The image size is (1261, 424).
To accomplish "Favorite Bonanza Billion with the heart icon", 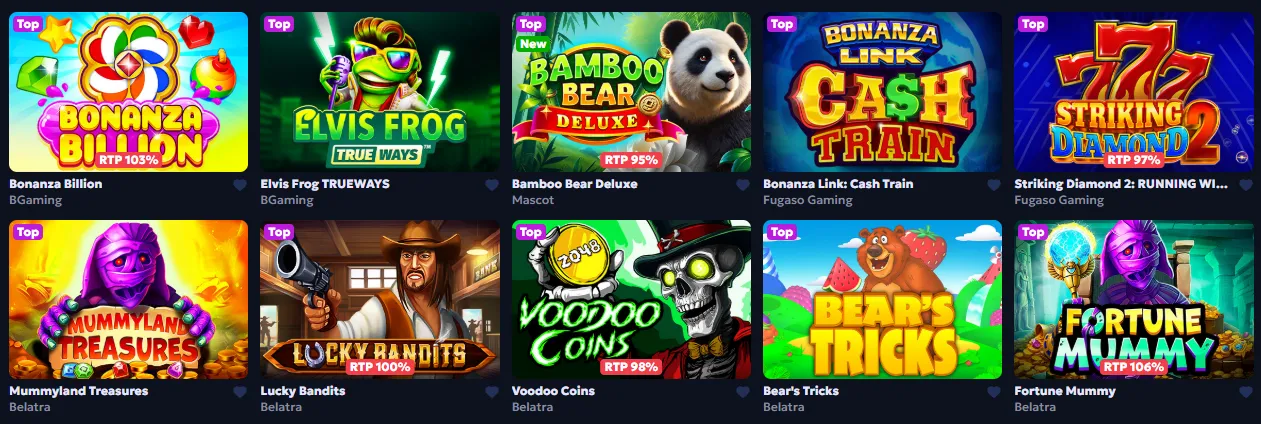I will click(240, 185).
